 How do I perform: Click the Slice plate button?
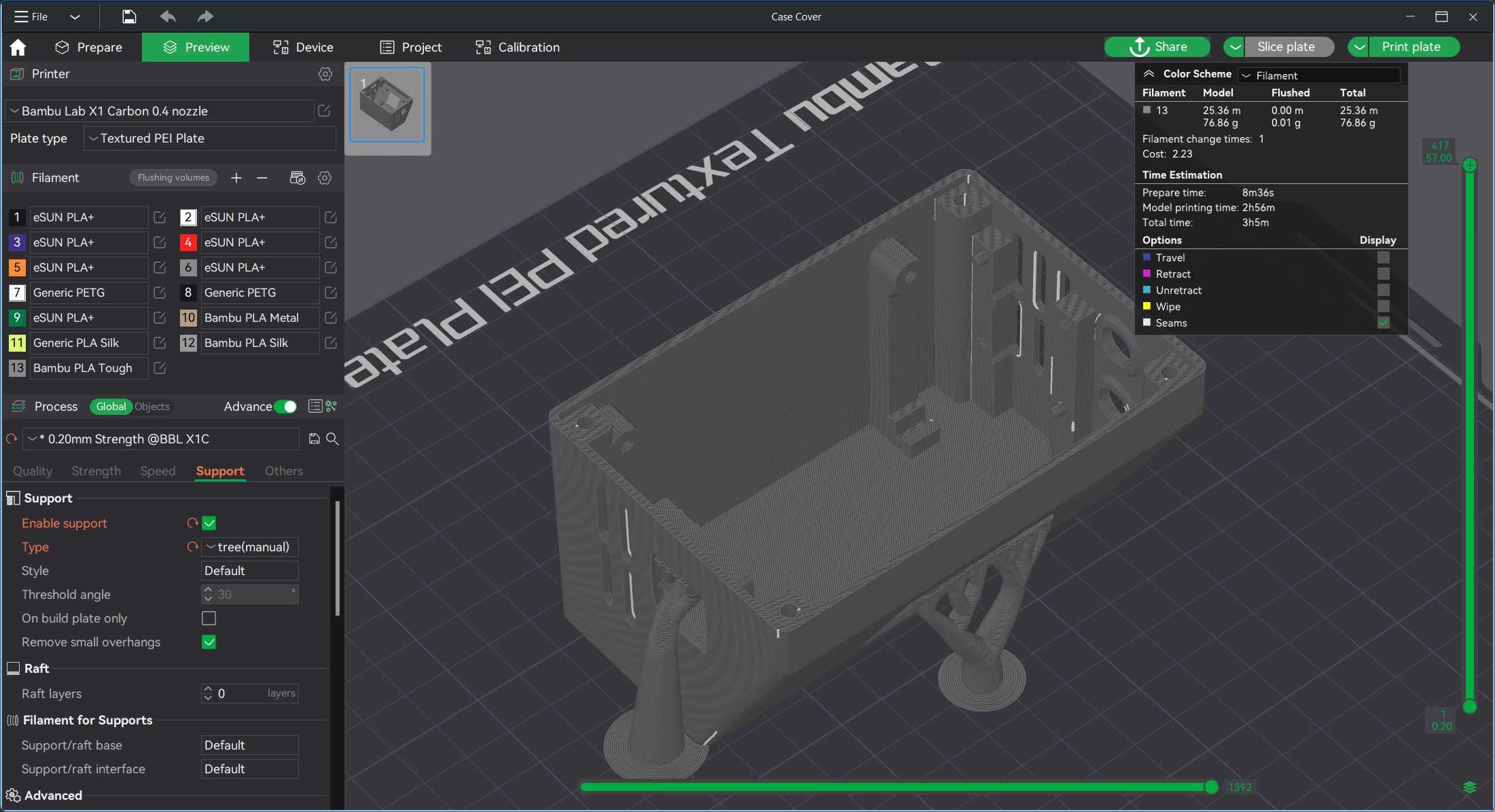point(1289,47)
